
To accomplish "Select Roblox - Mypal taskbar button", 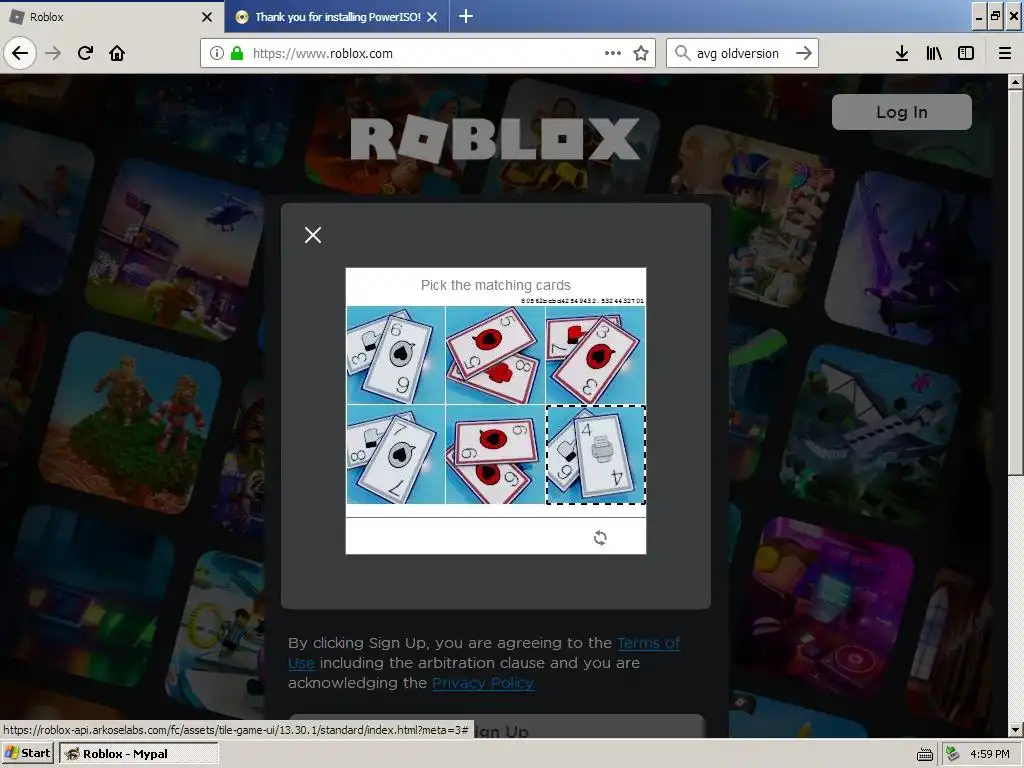I will 138,753.
